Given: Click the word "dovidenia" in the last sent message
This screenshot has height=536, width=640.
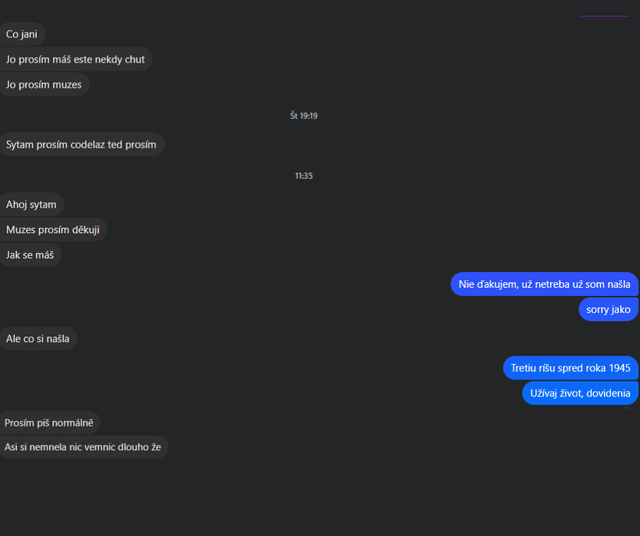Looking at the screenshot, I should 604,393.
